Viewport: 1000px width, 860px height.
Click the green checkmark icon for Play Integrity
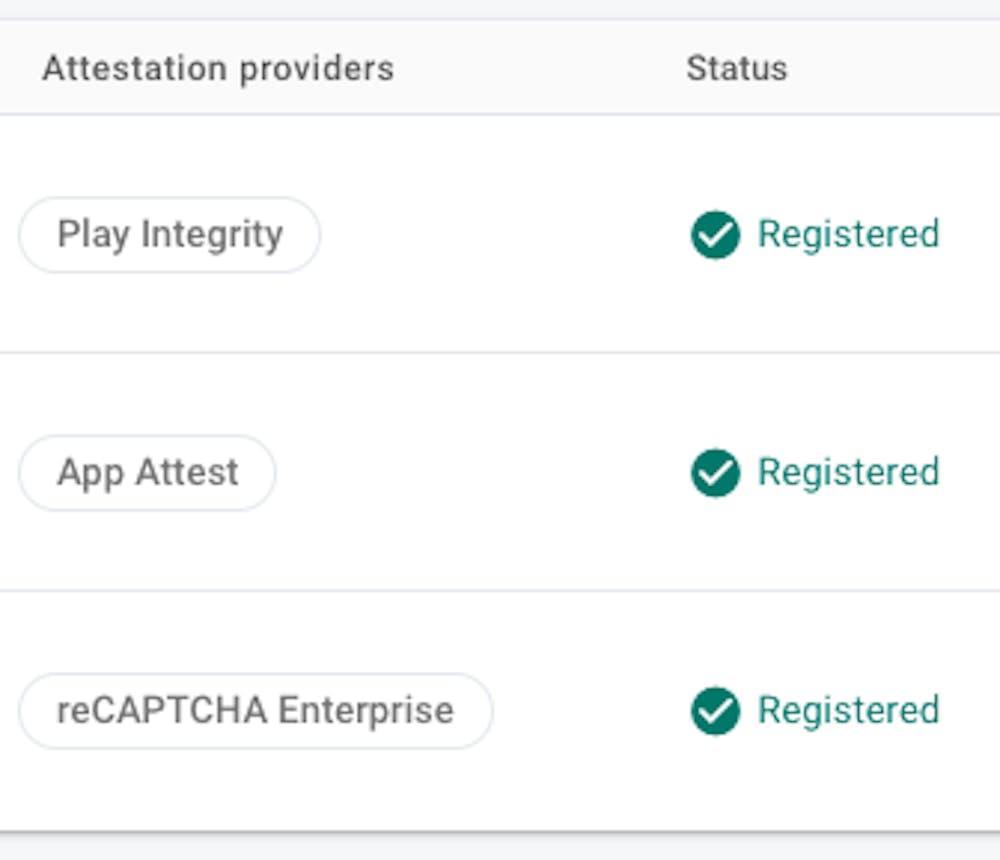715,235
